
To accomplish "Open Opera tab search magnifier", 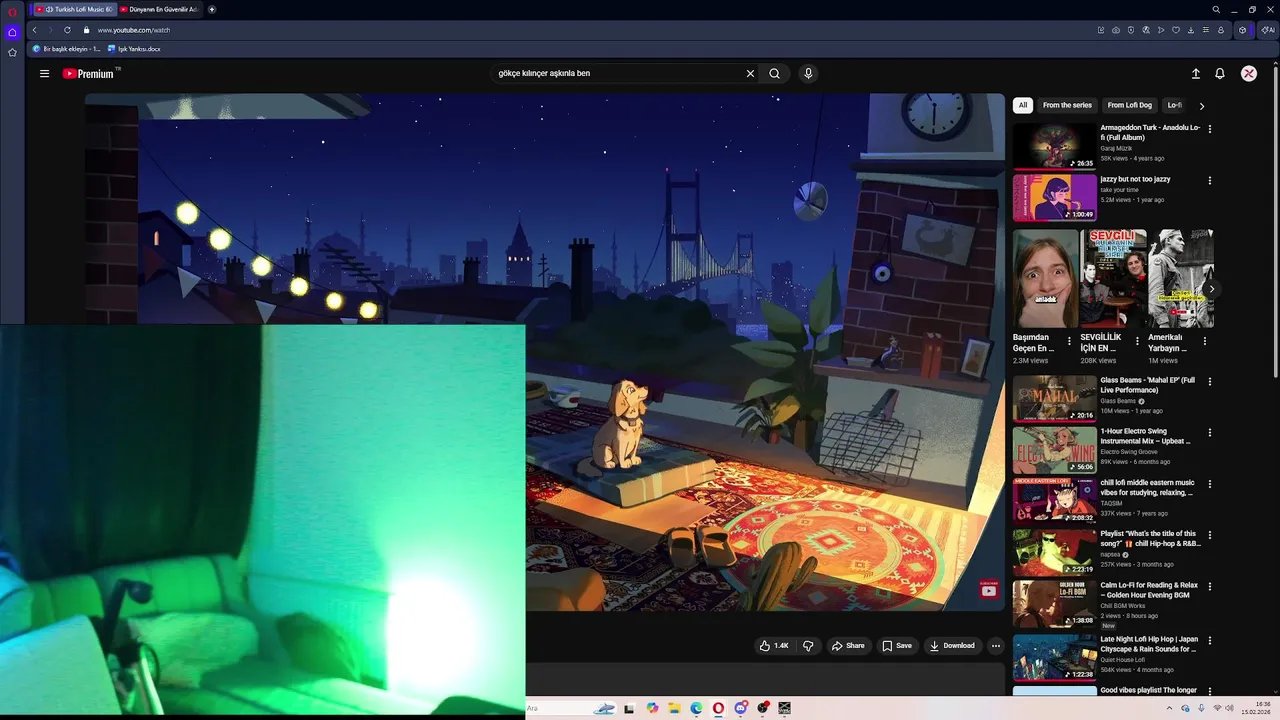I will [x=1216, y=9].
